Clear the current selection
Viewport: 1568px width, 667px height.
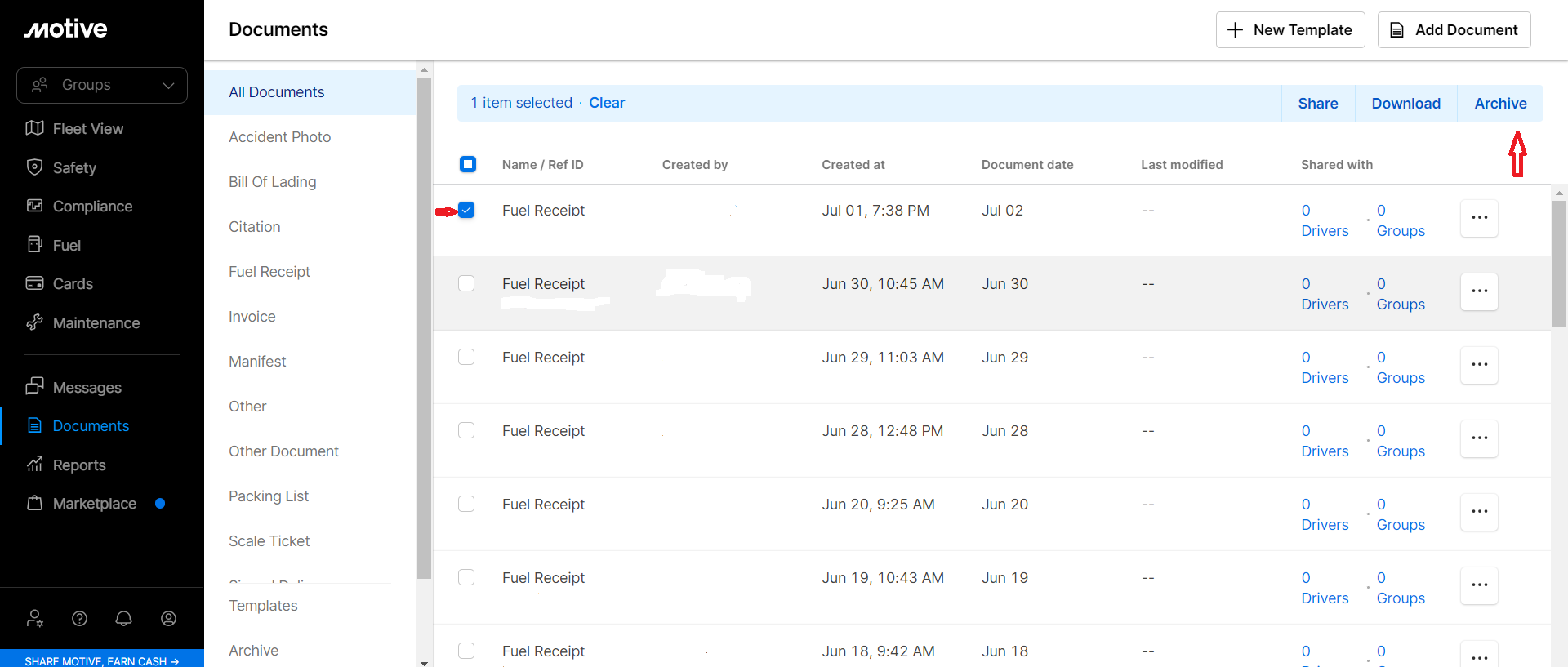607,103
